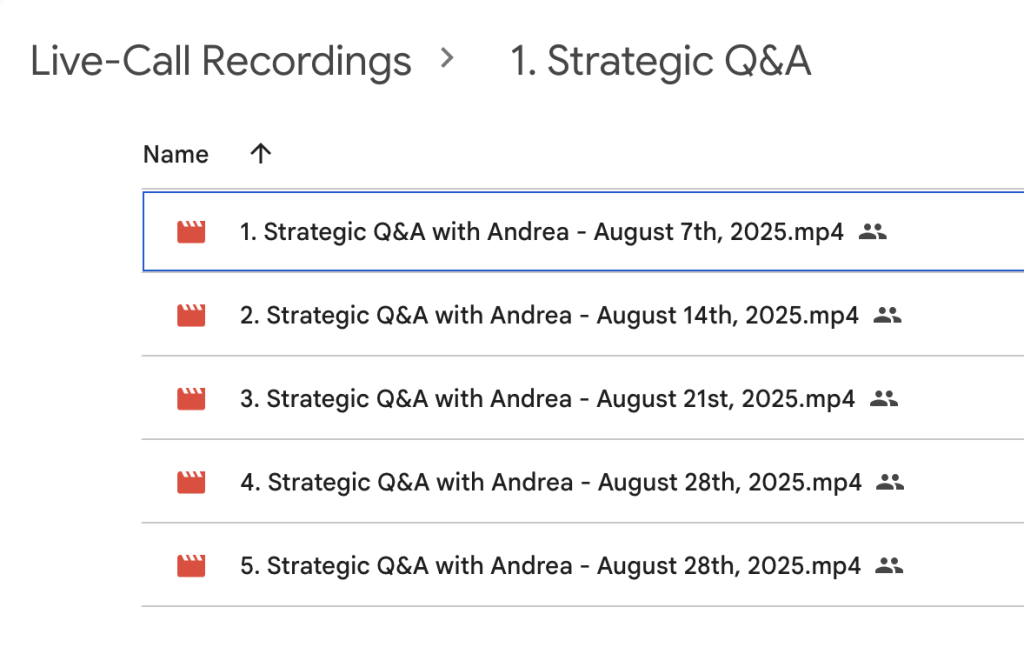1024x654 pixels.
Task: Select 3. Strategic Q&A August 21st file
Action: click(x=547, y=399)
